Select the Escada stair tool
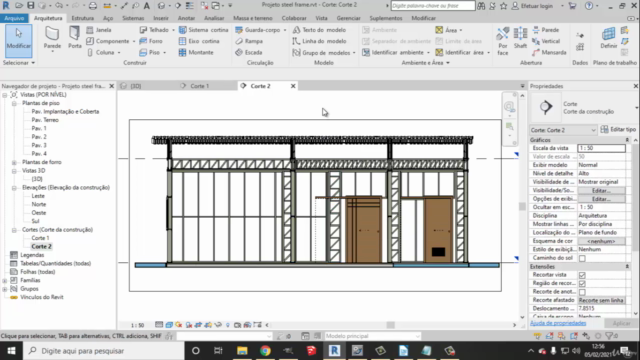The width and height of the screenshot is (640, 360). point(249,53)
